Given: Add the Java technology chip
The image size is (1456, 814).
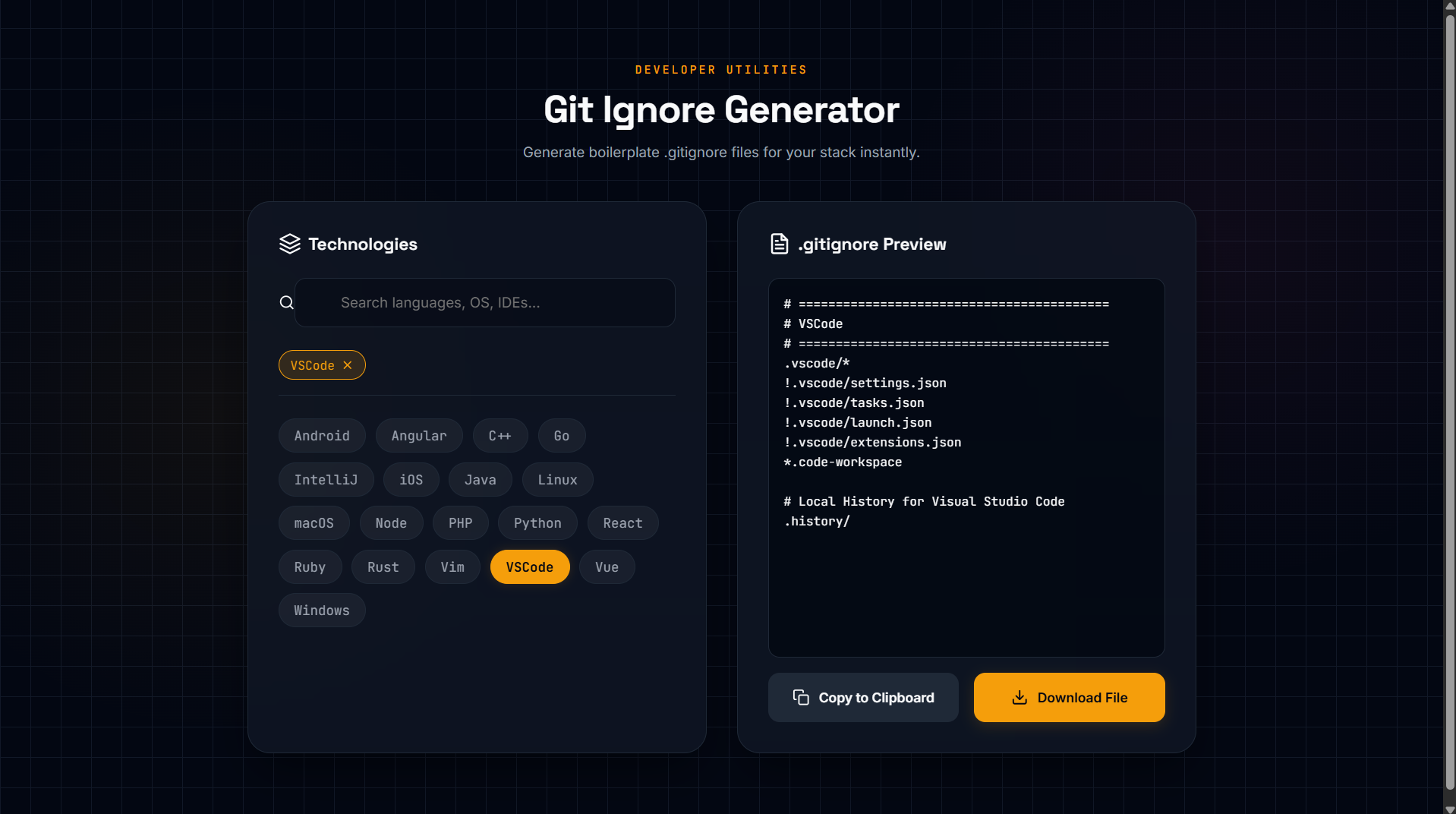Looking at the screenshot, I should point(480,480).
